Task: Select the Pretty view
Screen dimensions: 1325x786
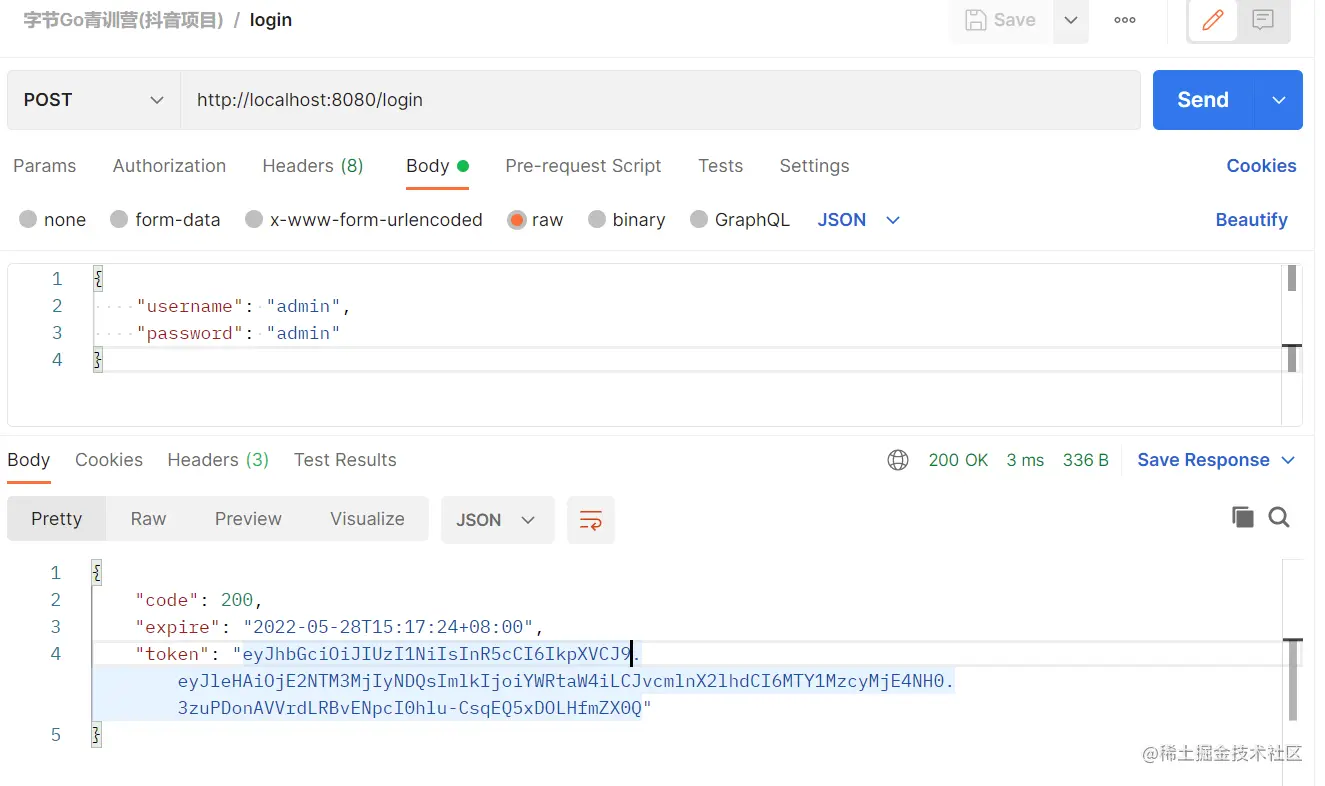Action: [x=56, y=519]
